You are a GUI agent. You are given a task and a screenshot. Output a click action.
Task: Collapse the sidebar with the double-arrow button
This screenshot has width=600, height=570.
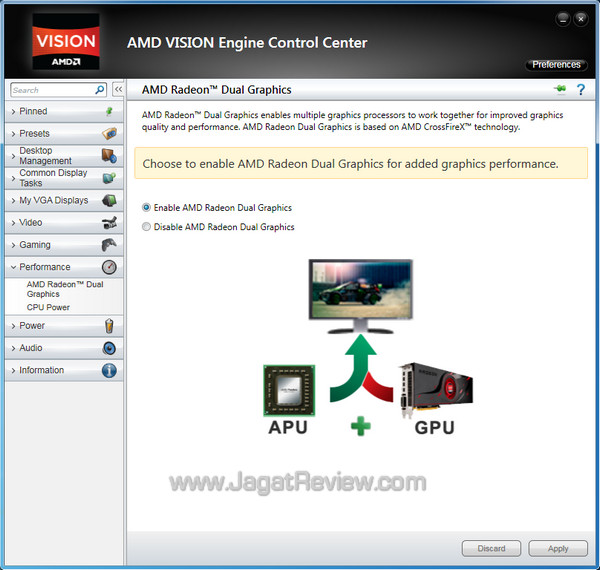118,90
